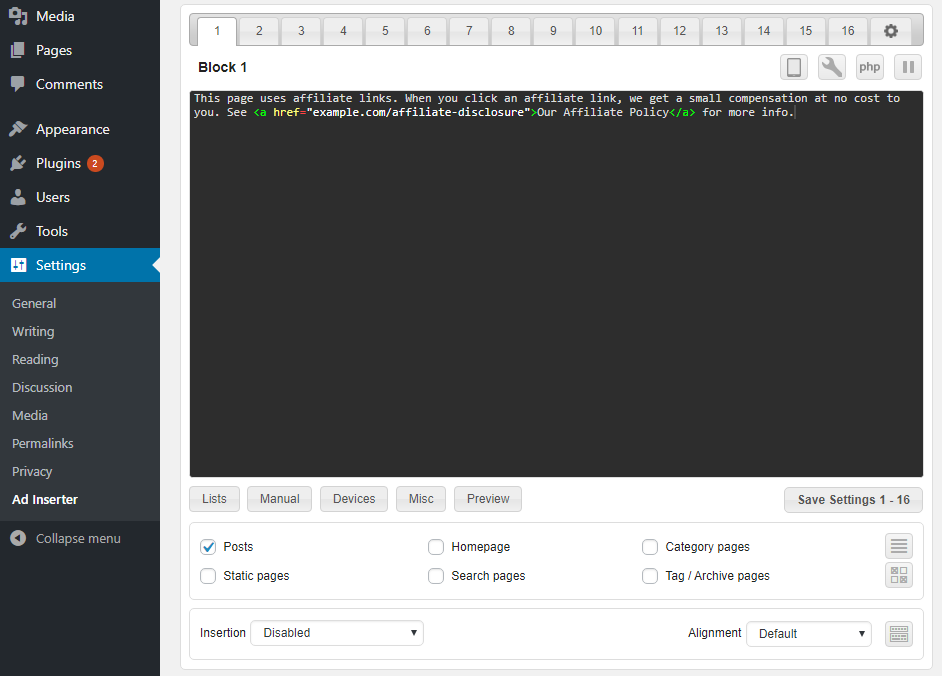
Task: Enable PHP processing for Block 1
Action: tap(869, 66)
